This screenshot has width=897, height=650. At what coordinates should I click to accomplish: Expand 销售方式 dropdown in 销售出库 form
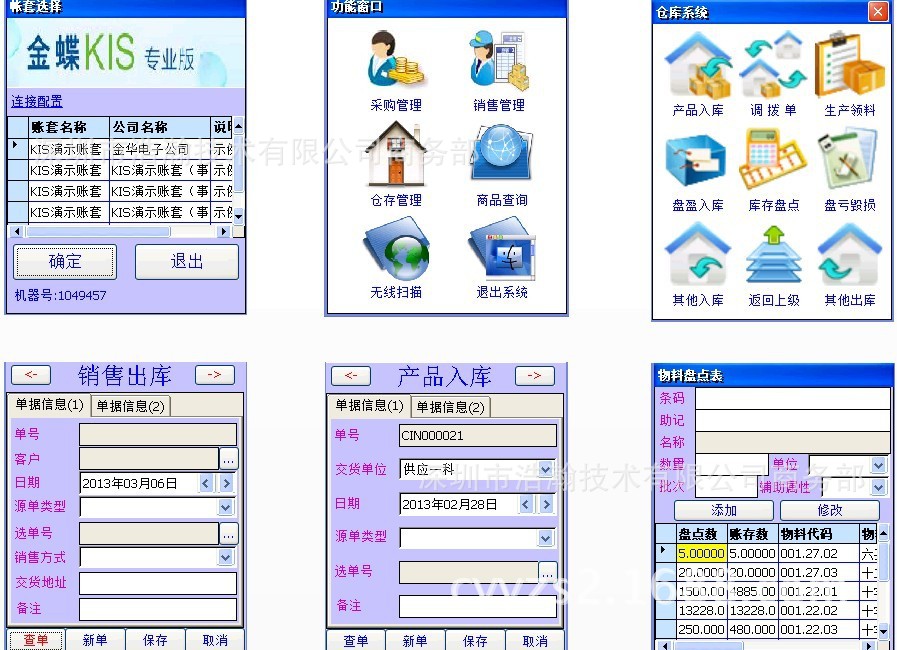click(x=226, y=557)
